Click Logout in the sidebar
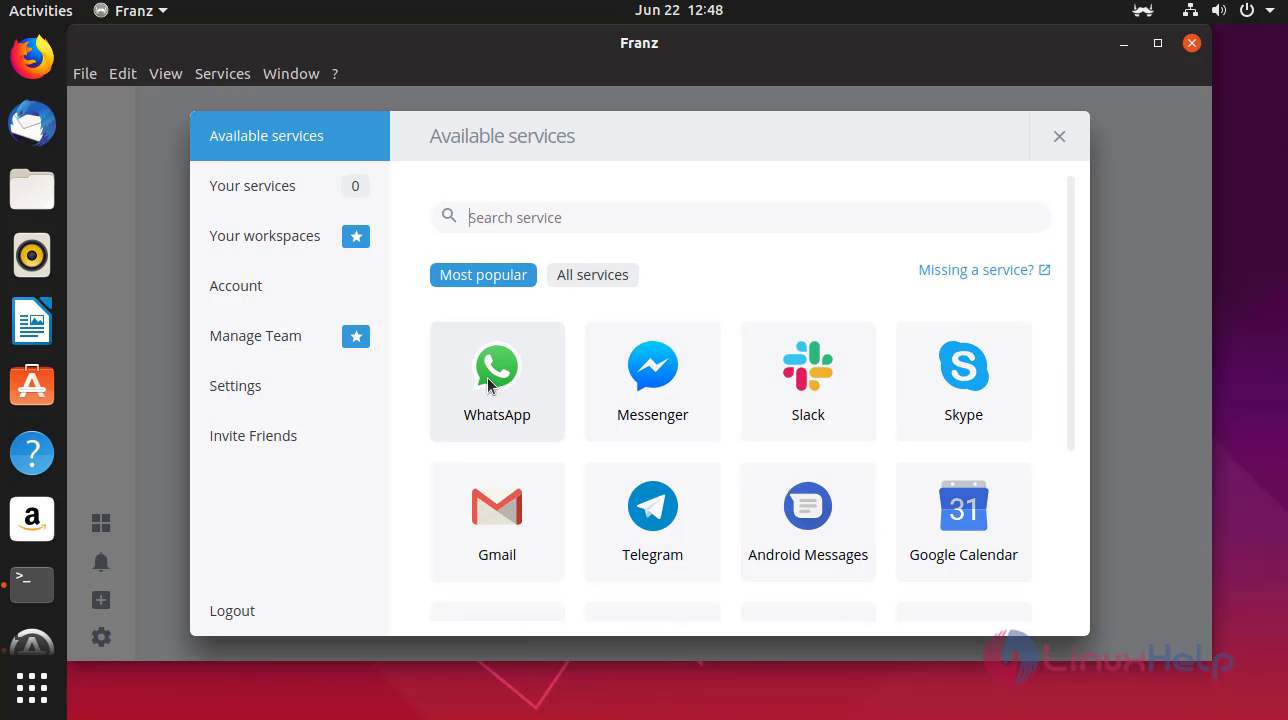 point(232,611)
